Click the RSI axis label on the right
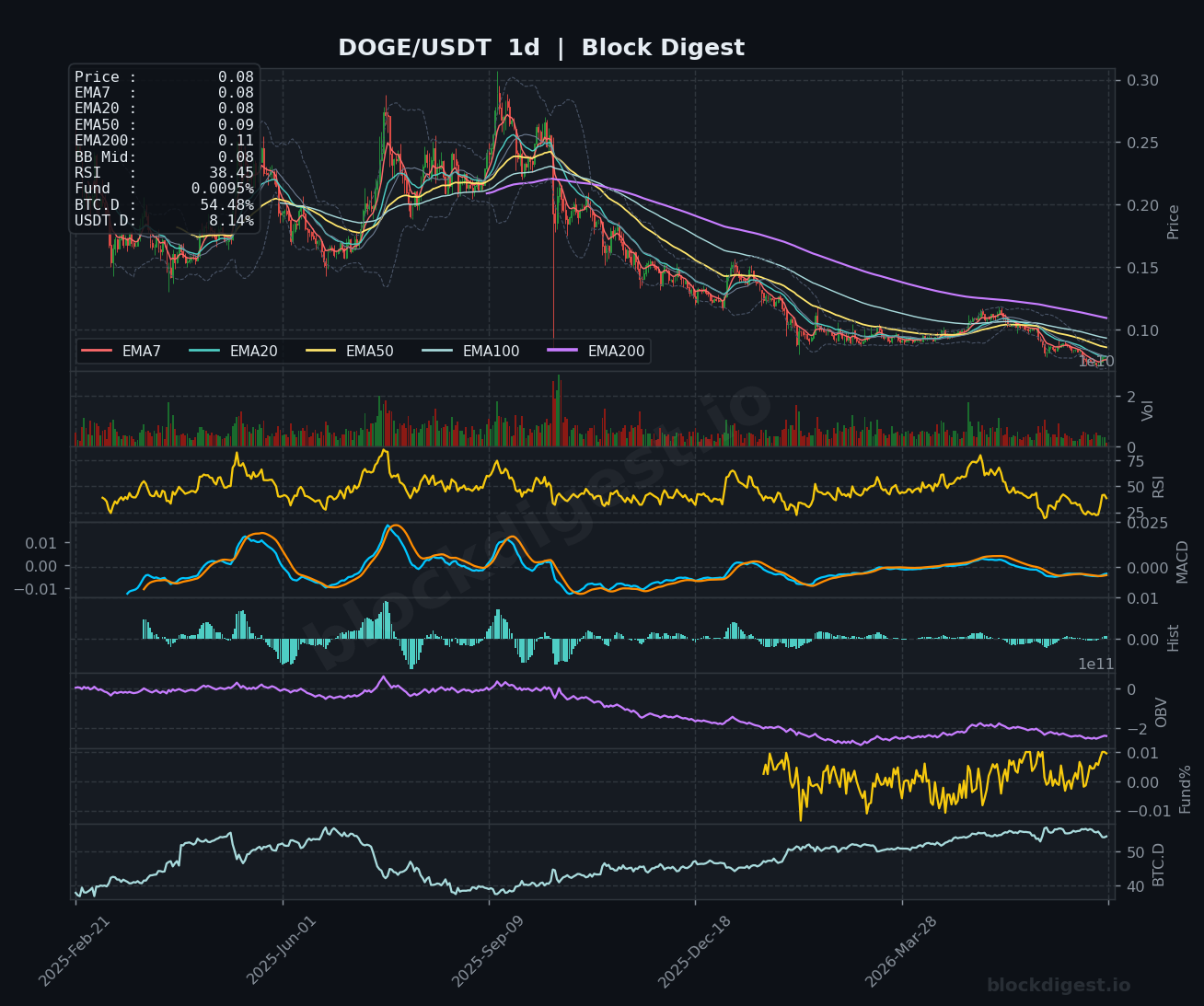This screenshot has width=1204, height=1006. [x=1158, y=486]
